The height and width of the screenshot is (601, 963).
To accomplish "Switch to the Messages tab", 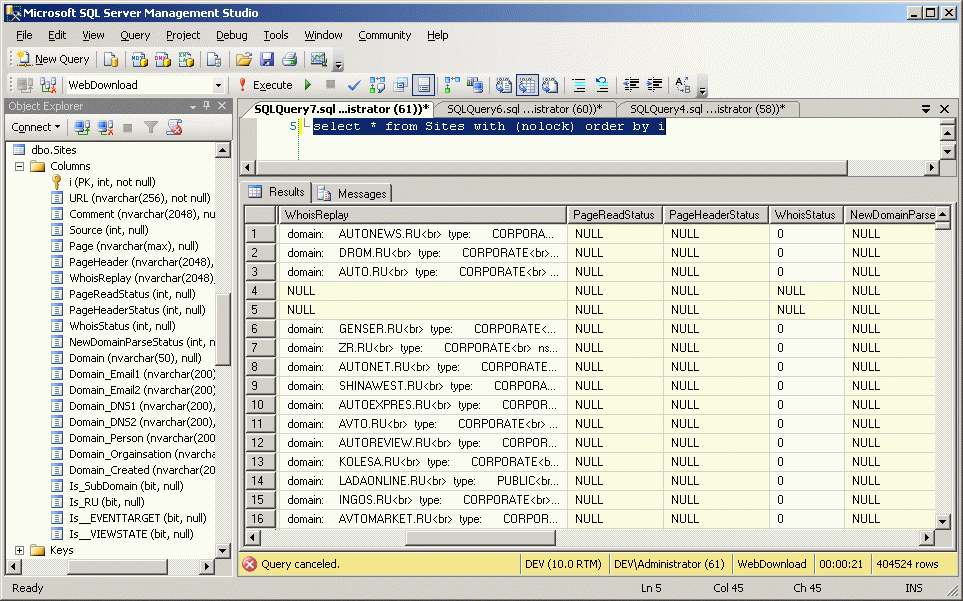I will (352, 193).
